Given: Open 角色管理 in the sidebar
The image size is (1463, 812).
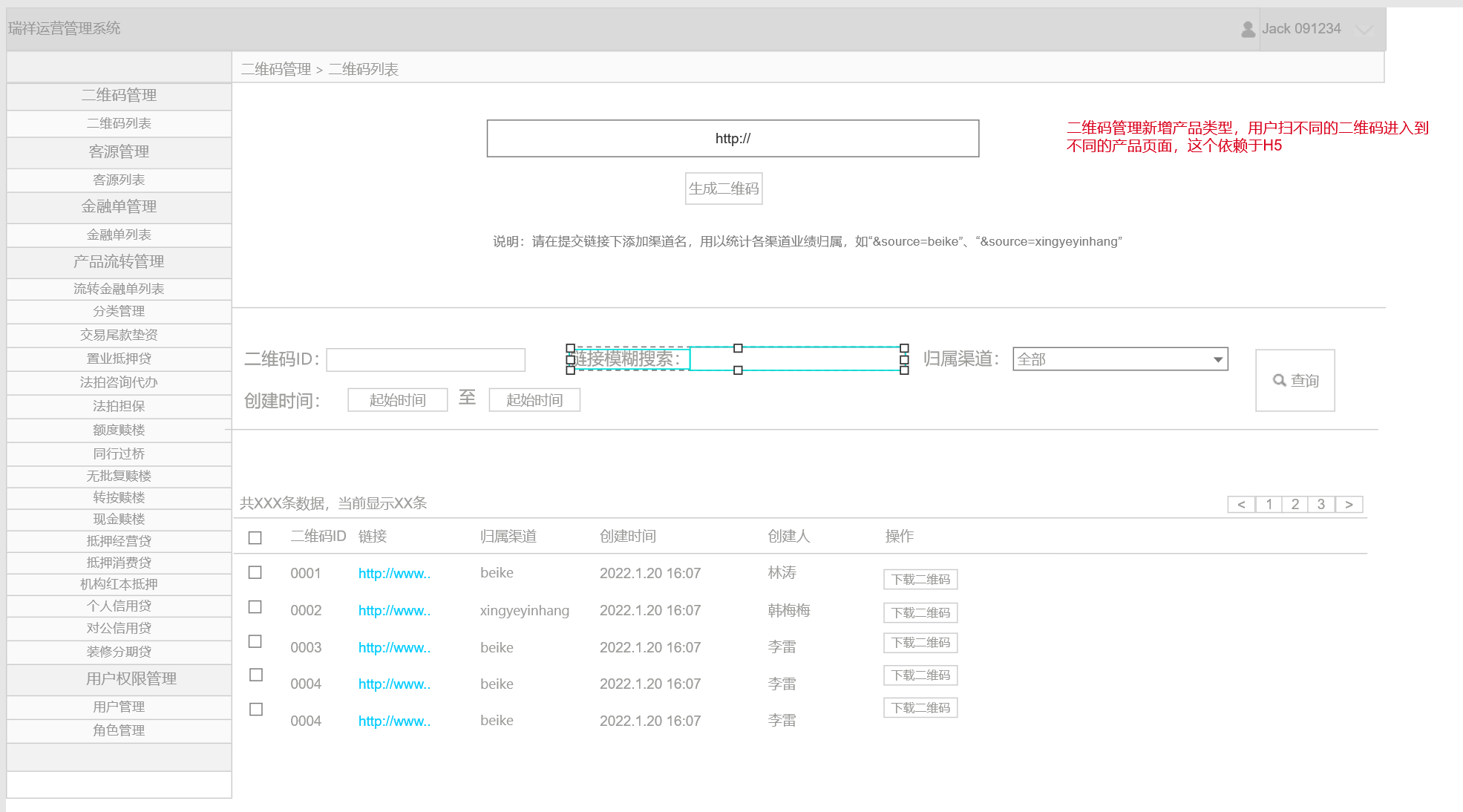Looking at the screenshot, I should pos(119,731).
